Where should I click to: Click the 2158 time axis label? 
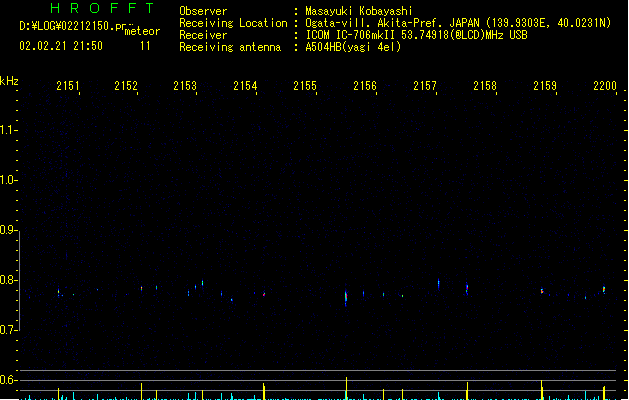[485, 86]
